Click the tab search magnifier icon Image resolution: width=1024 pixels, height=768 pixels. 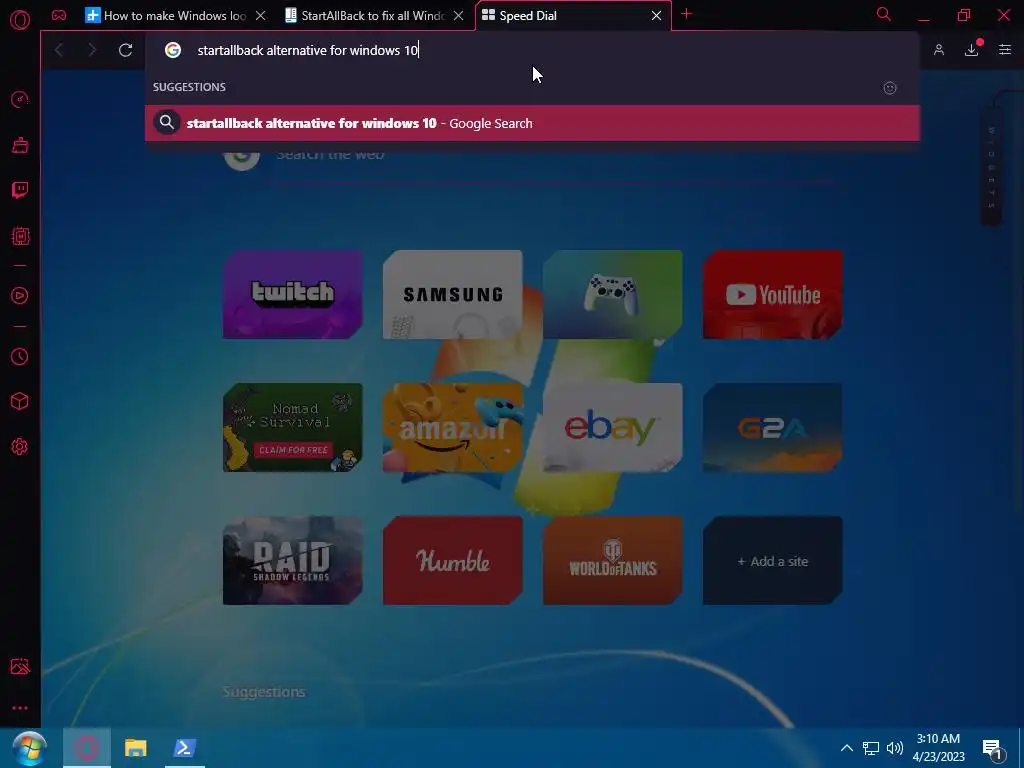(x=884, y=14)
